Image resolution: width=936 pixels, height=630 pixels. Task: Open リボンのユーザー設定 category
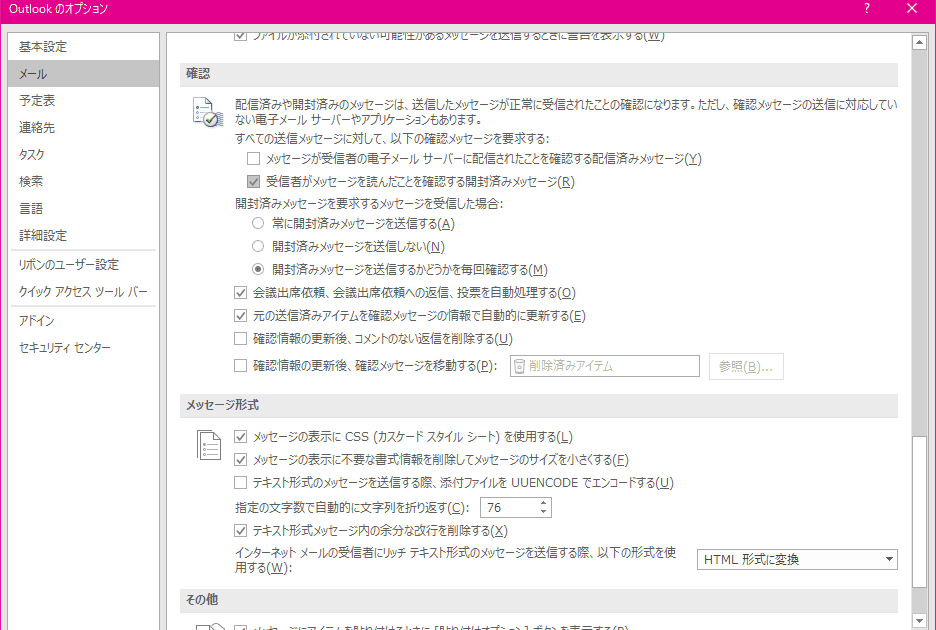pos(84,265)
